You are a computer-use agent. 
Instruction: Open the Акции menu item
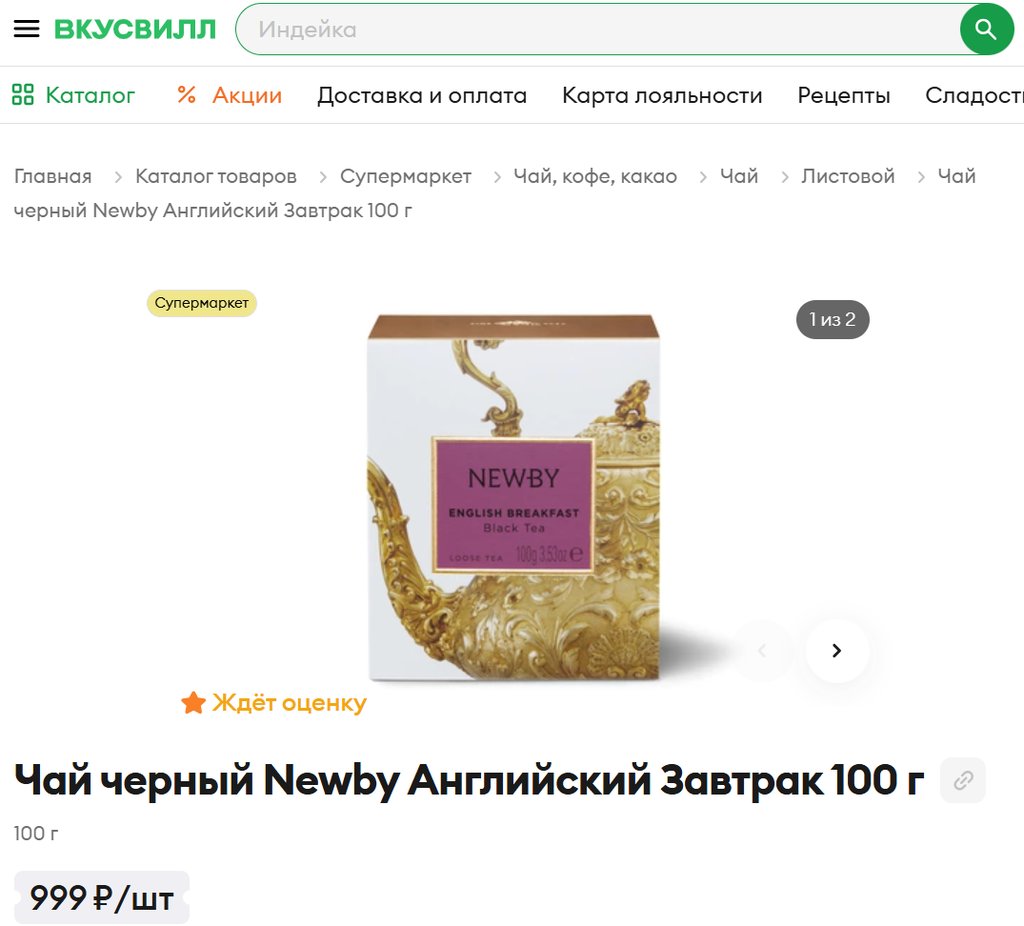tap(247, 95)
